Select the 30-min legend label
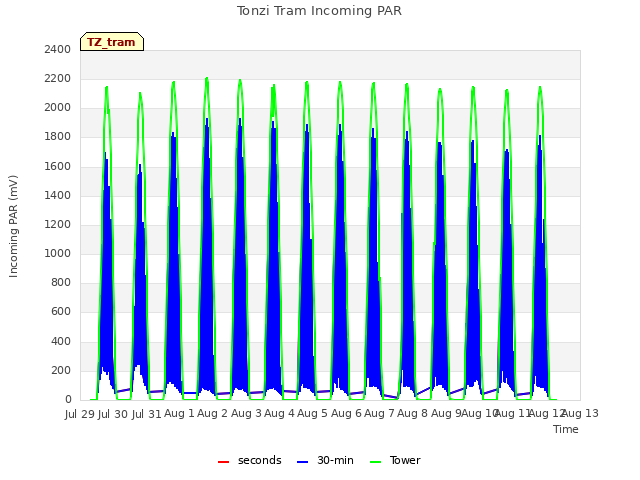 (x=335, y=460)
